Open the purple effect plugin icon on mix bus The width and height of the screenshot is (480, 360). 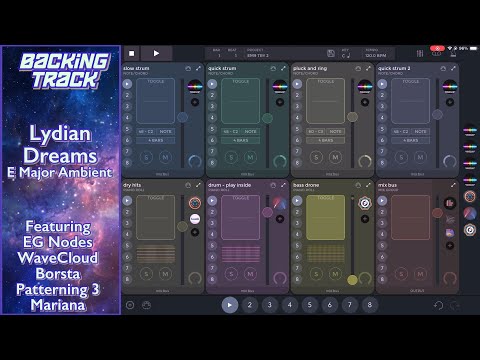[x=450, y=233]
